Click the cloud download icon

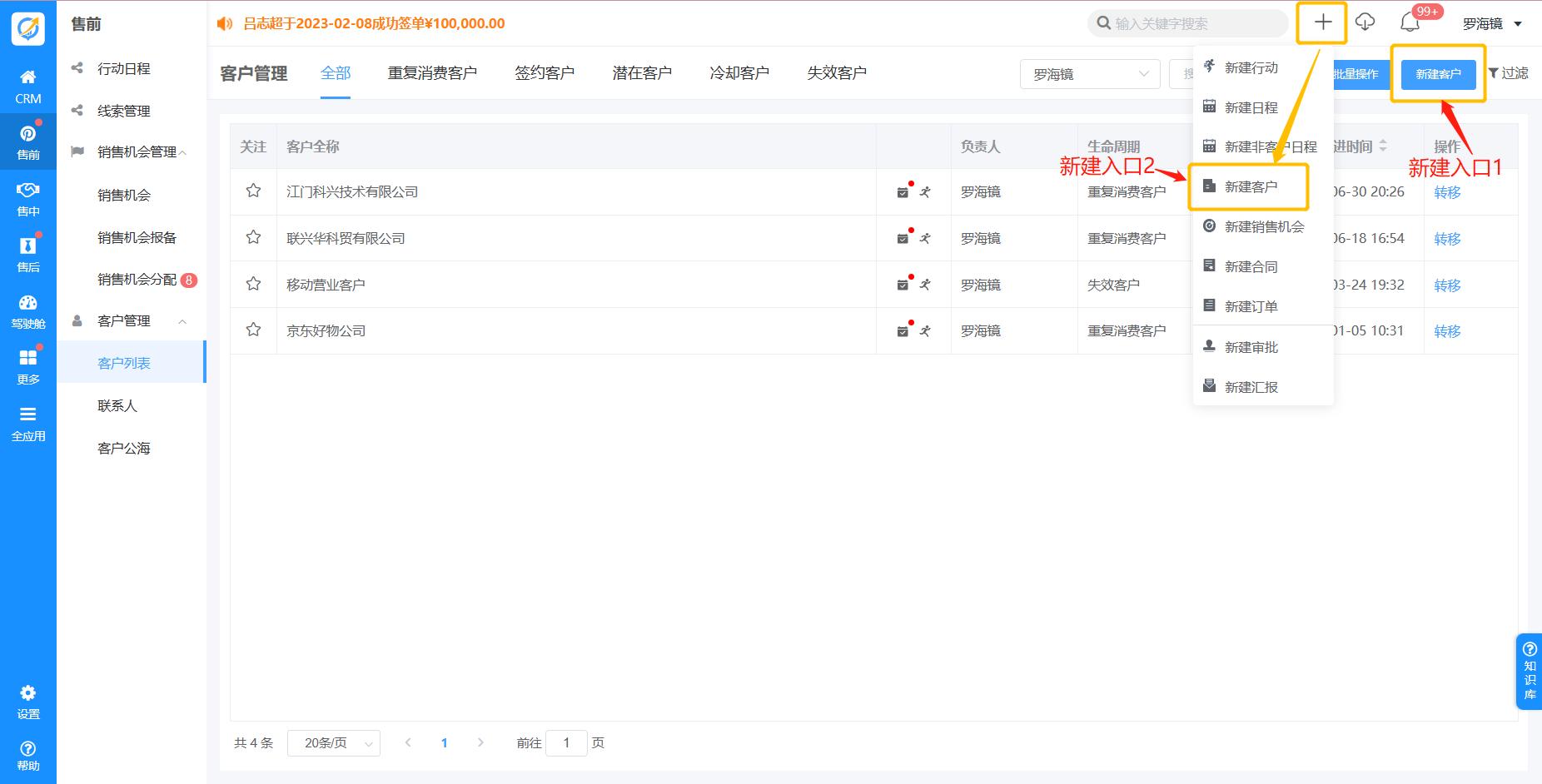[x=1365, y=22]
